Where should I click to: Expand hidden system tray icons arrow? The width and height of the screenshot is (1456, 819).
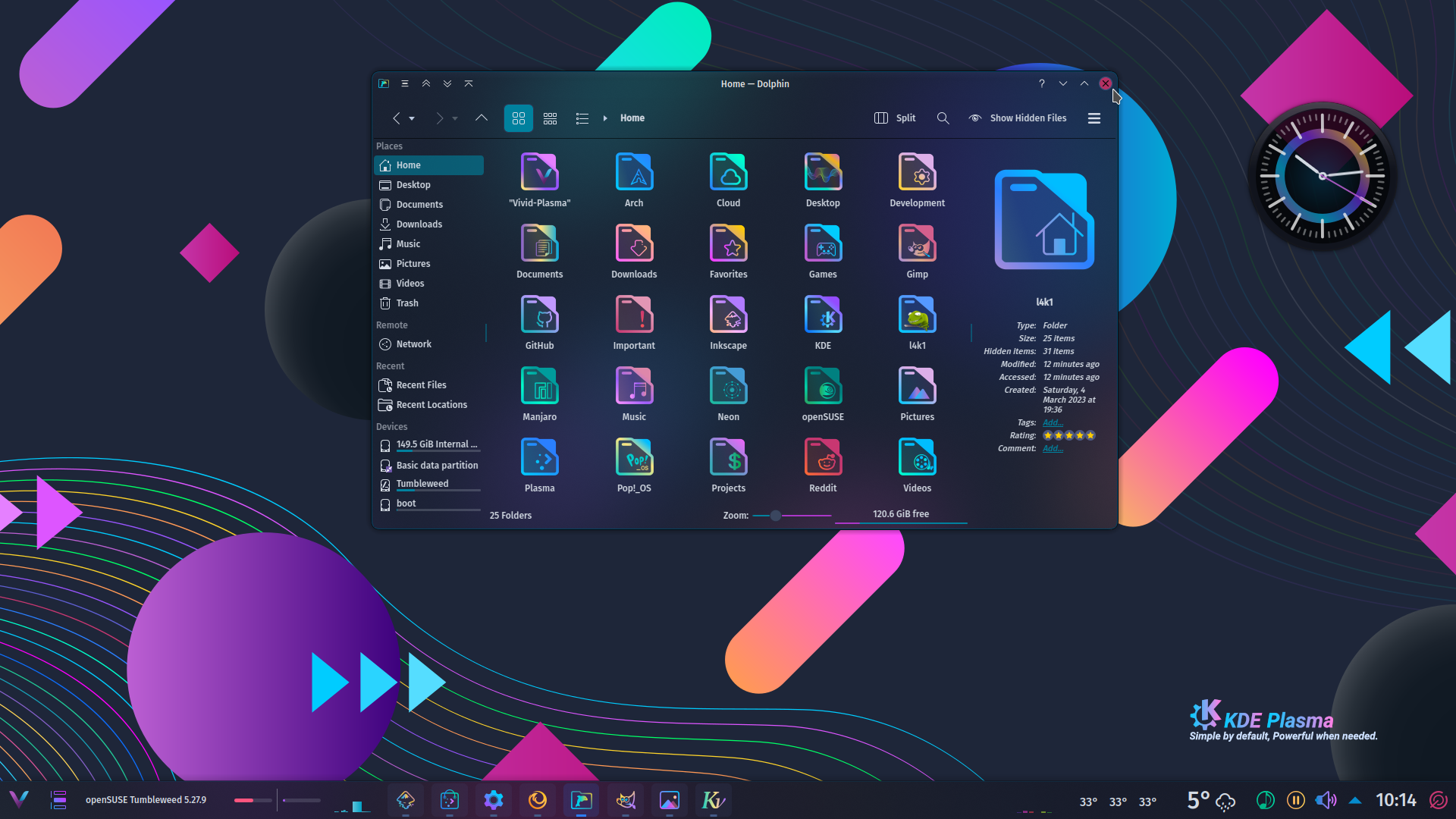(x=1355, y=800)
